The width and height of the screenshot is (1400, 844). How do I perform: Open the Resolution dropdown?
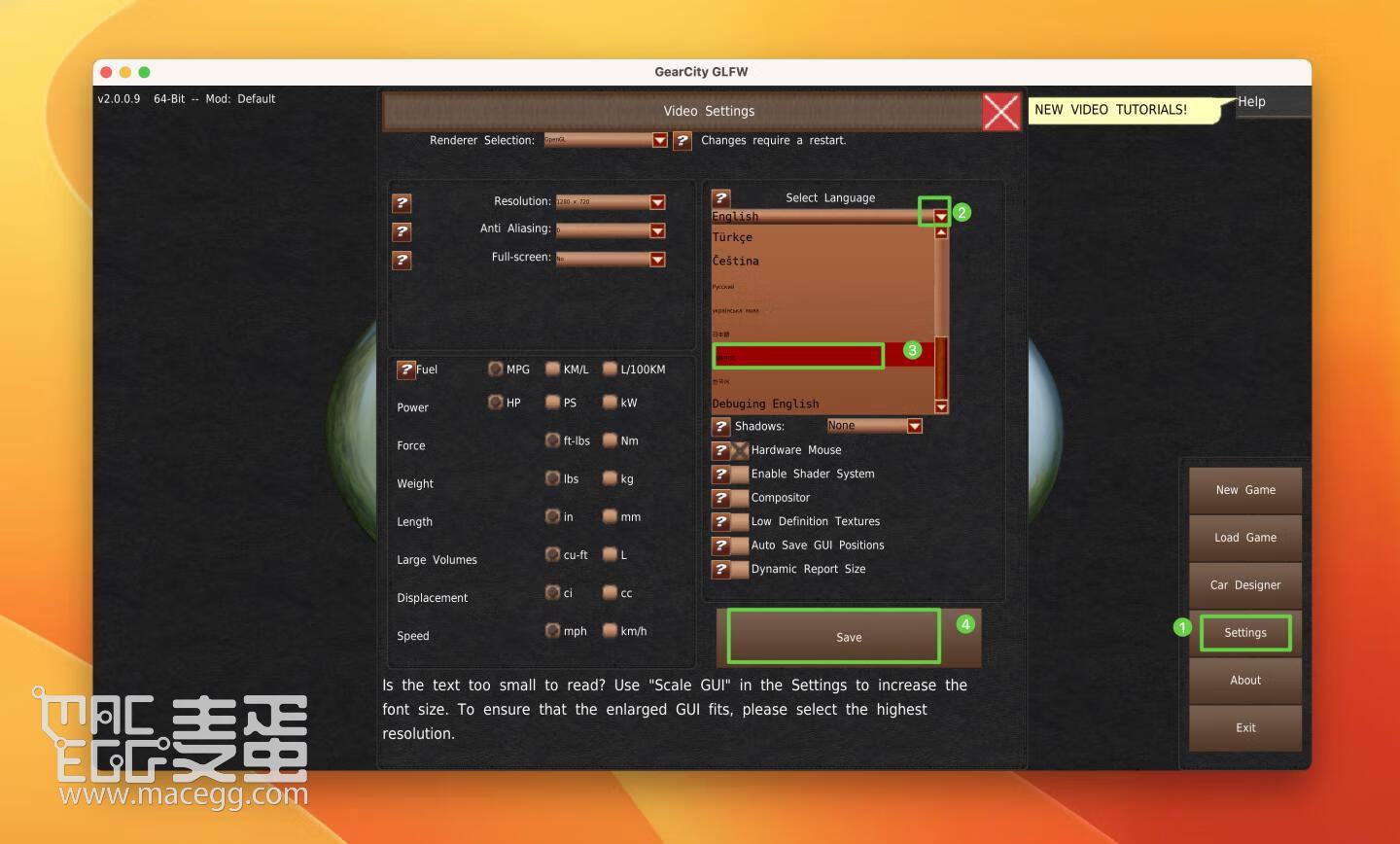[657, 202]
